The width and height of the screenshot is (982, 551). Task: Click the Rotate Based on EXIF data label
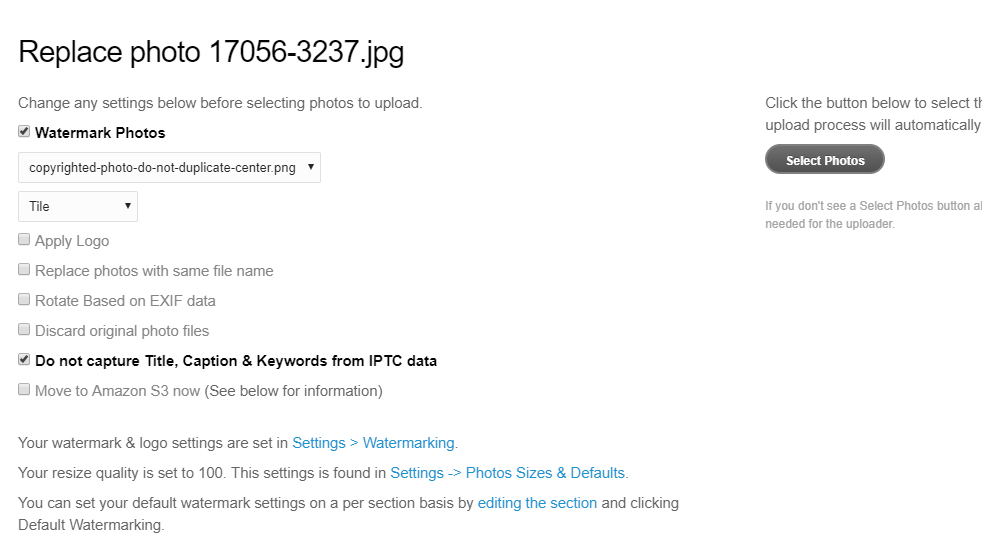pyautogui.click(x=125, y=301)
